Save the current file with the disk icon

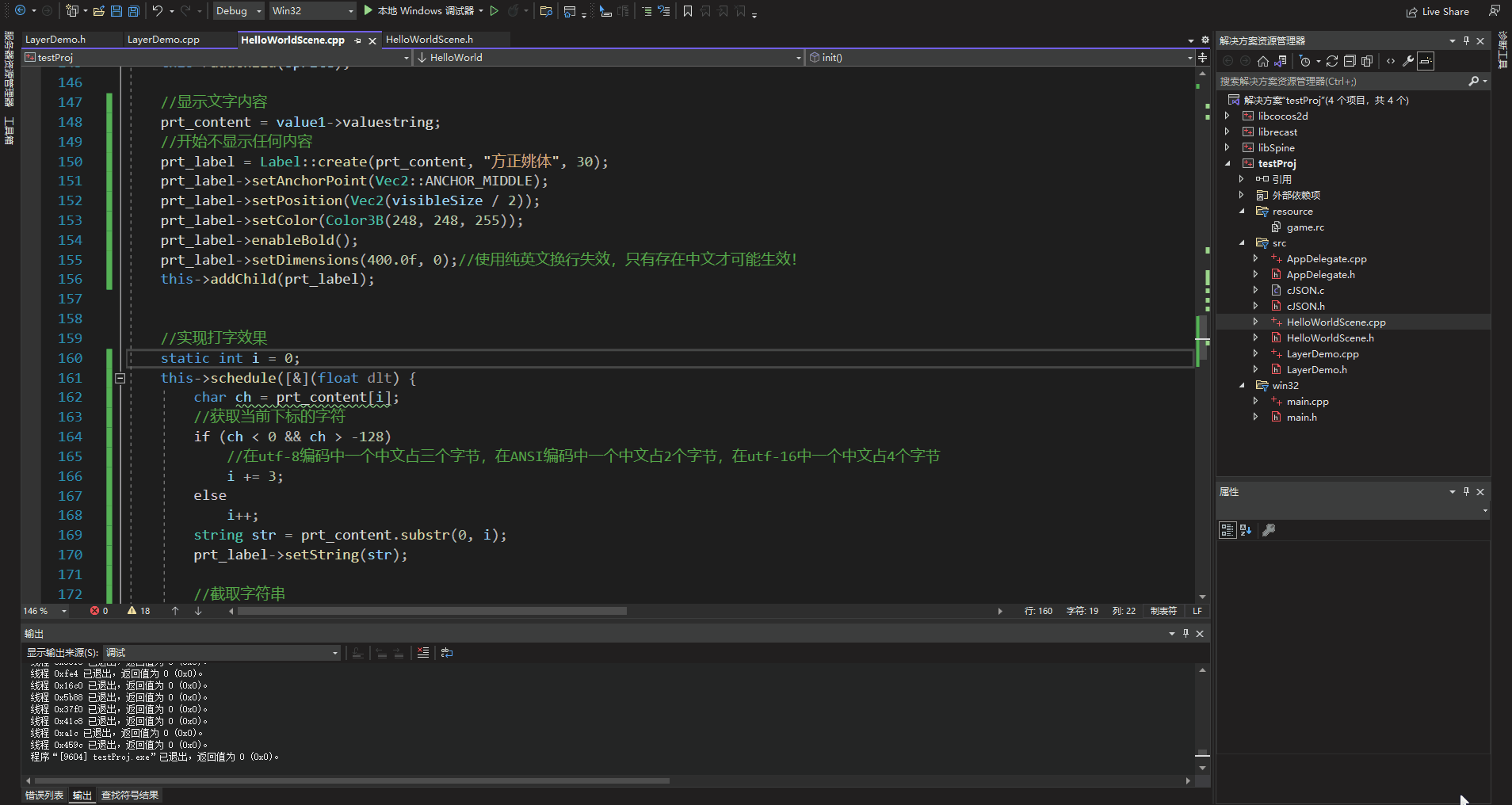click(x=116, y=11)
